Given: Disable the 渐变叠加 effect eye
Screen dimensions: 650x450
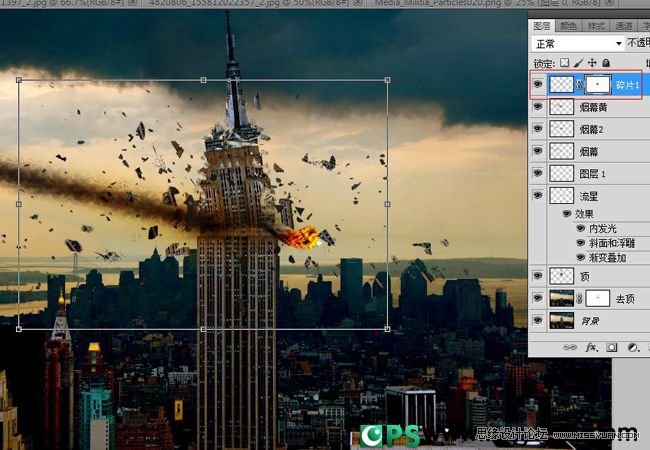Looking at the screenshot, I should tap(581, 257).
